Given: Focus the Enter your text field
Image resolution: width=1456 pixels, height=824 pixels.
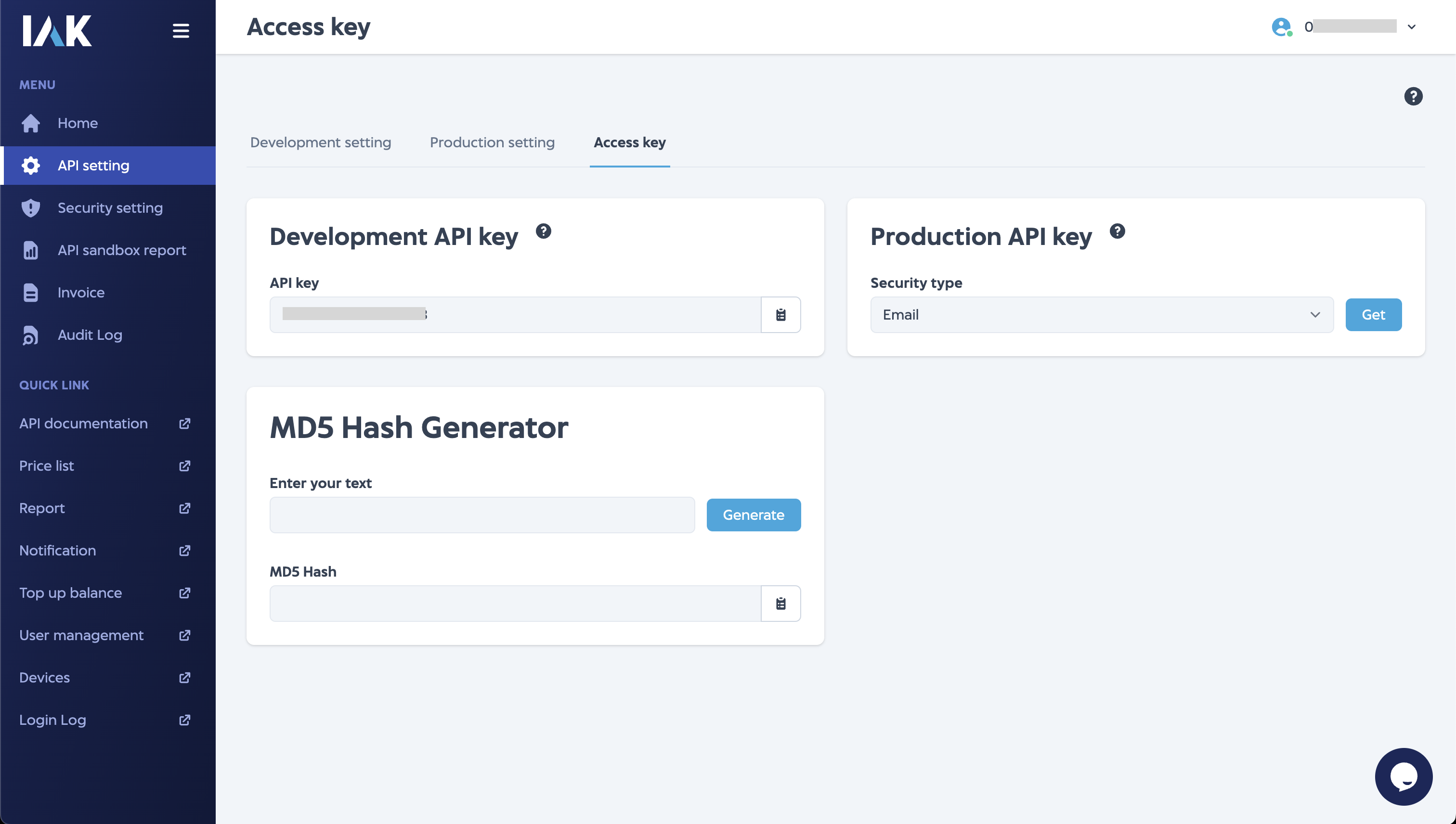Looking at the screenshot, I should [482, 515].
